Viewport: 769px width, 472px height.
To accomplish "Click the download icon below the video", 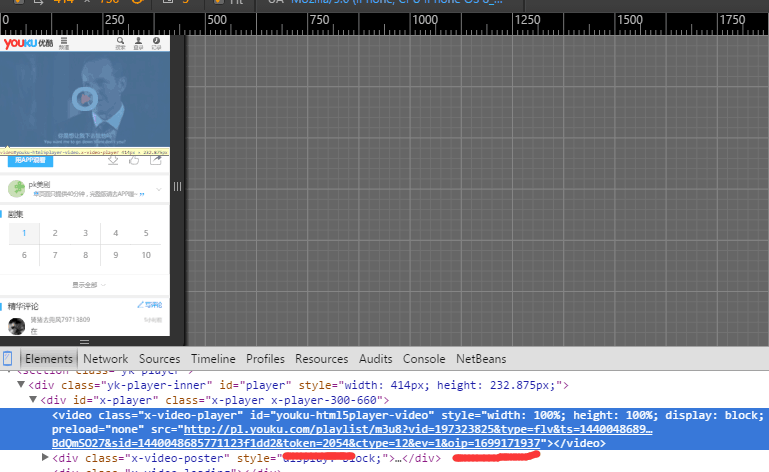I will coord(115,160).
